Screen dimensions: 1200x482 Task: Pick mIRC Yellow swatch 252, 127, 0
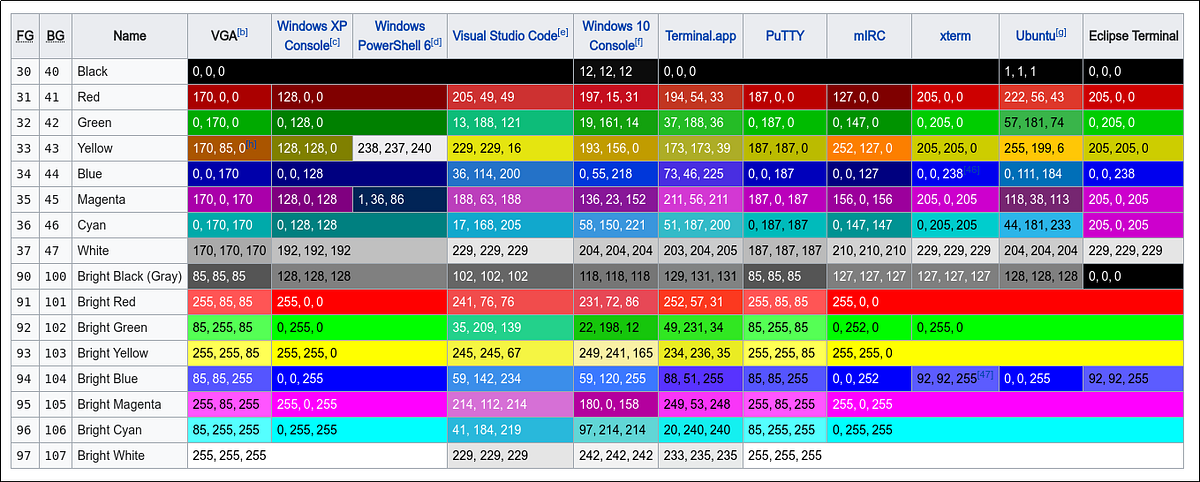click(869, 148)
